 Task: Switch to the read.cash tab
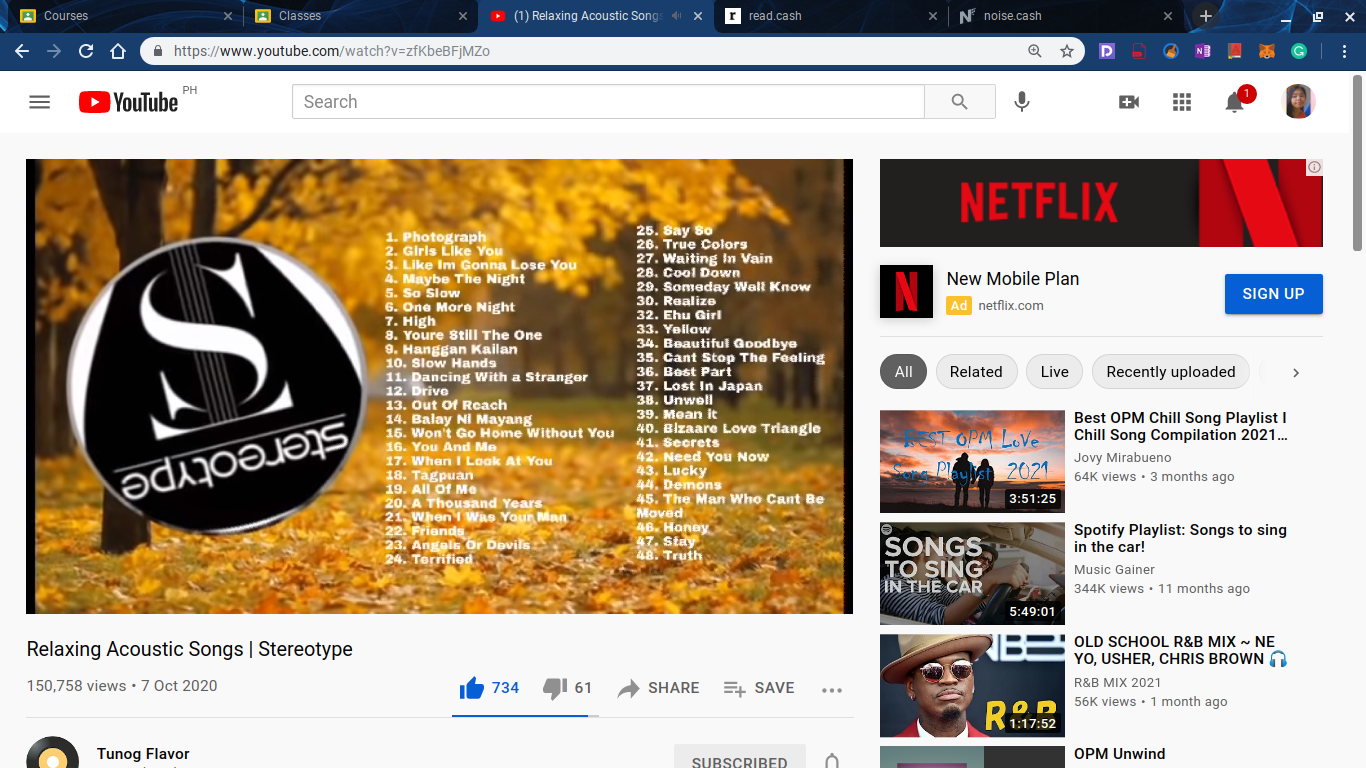[830, 16]
